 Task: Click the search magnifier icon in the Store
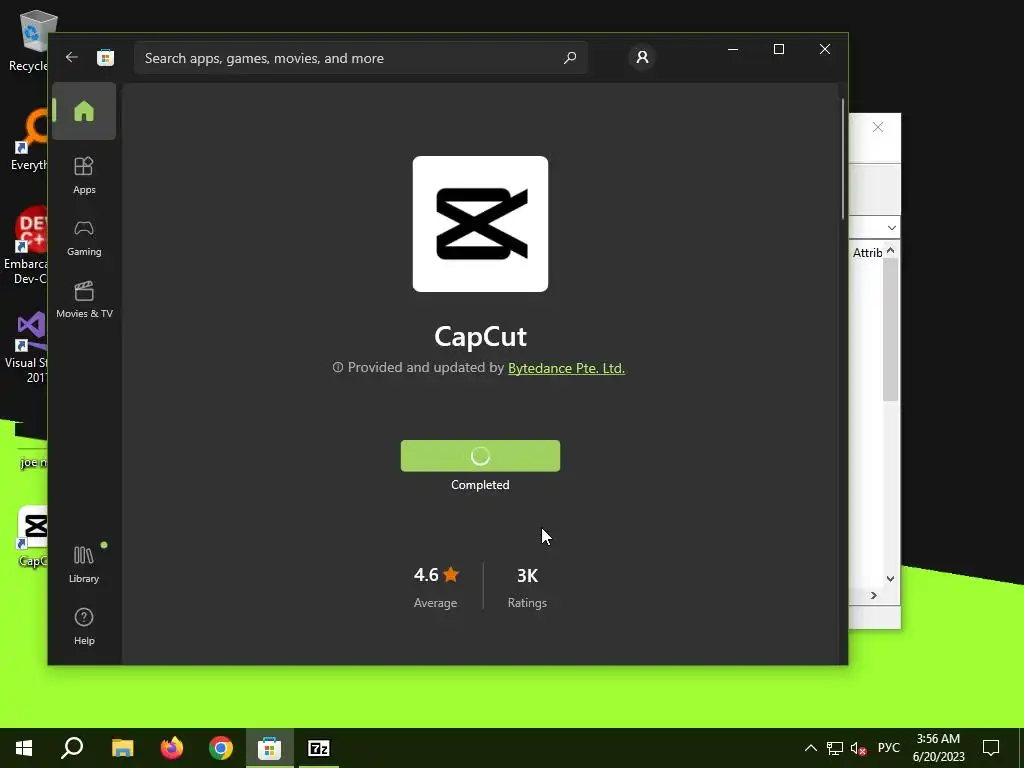(569, 57)
